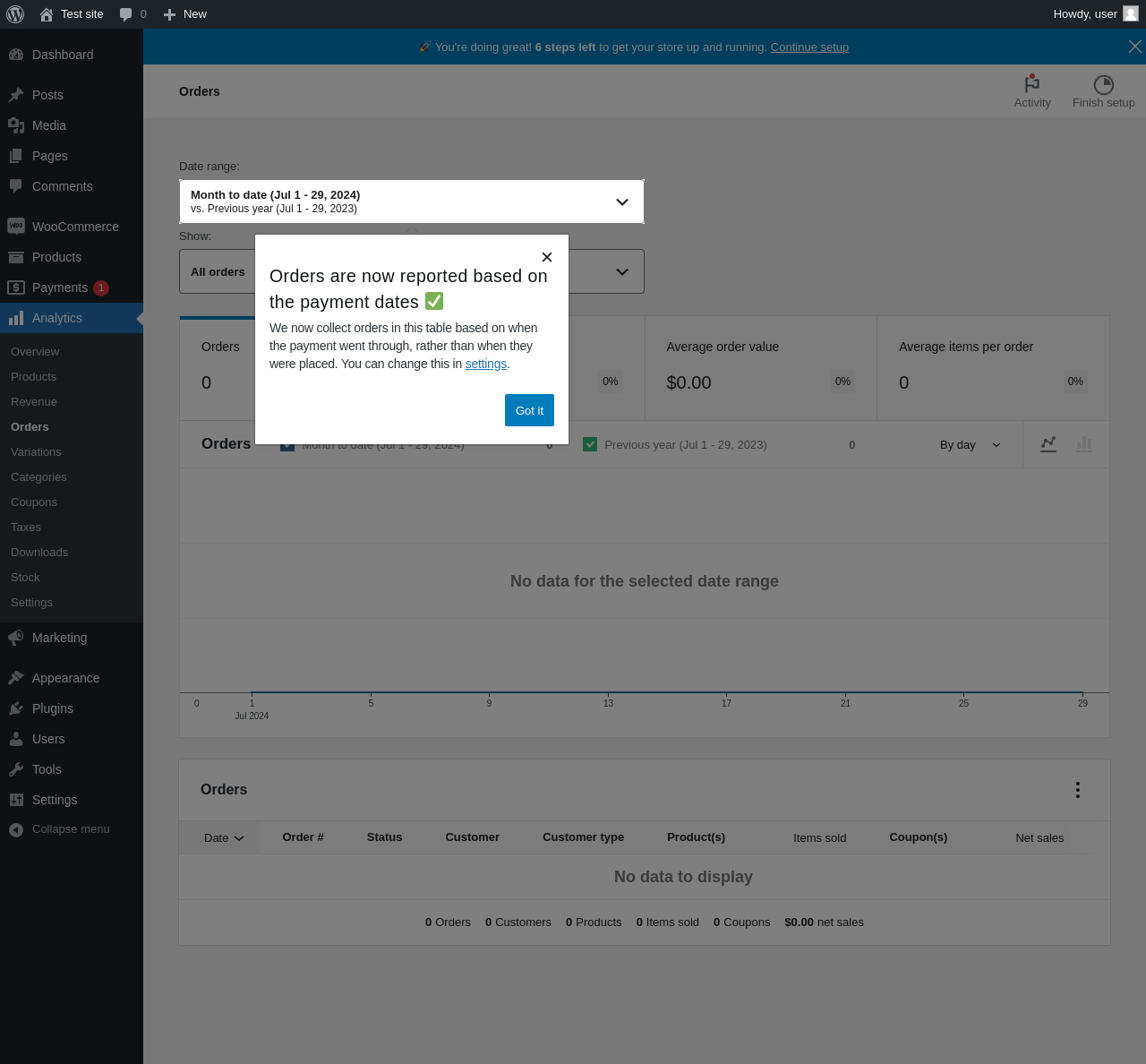Viewport: 1146px width, 1064px height.
Task: Open the Categories report
Action: tap(38, 477)
